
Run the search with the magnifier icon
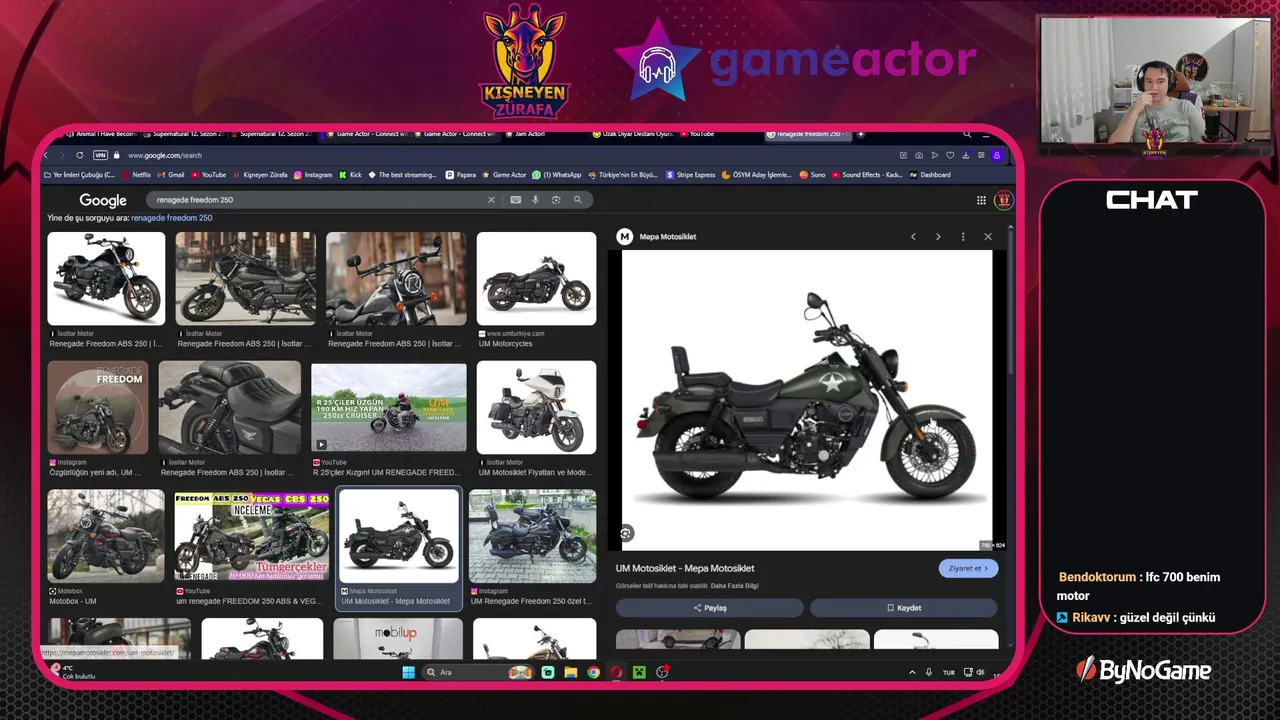click(577, 200)
